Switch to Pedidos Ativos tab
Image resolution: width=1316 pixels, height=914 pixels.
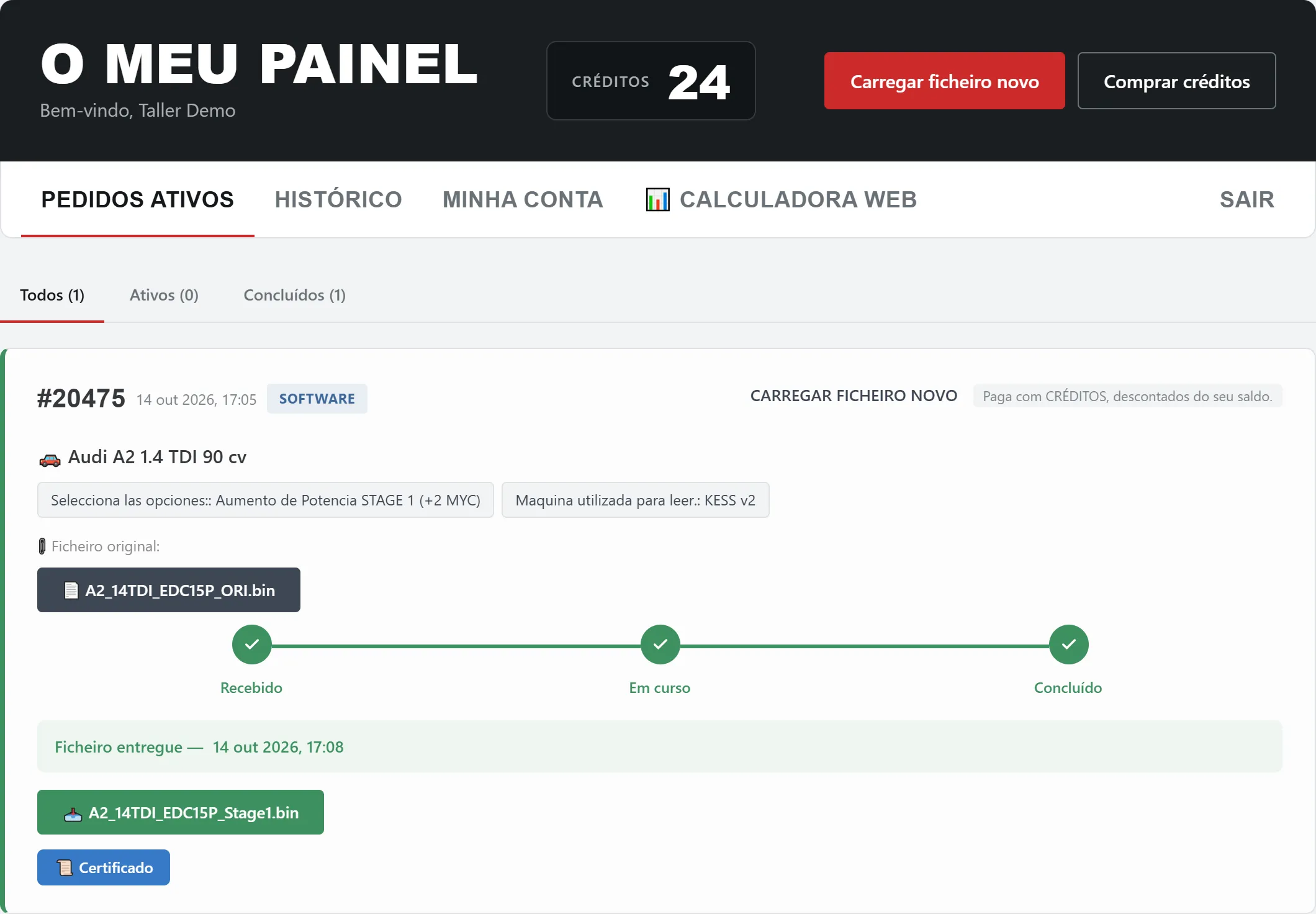(137, 199)
